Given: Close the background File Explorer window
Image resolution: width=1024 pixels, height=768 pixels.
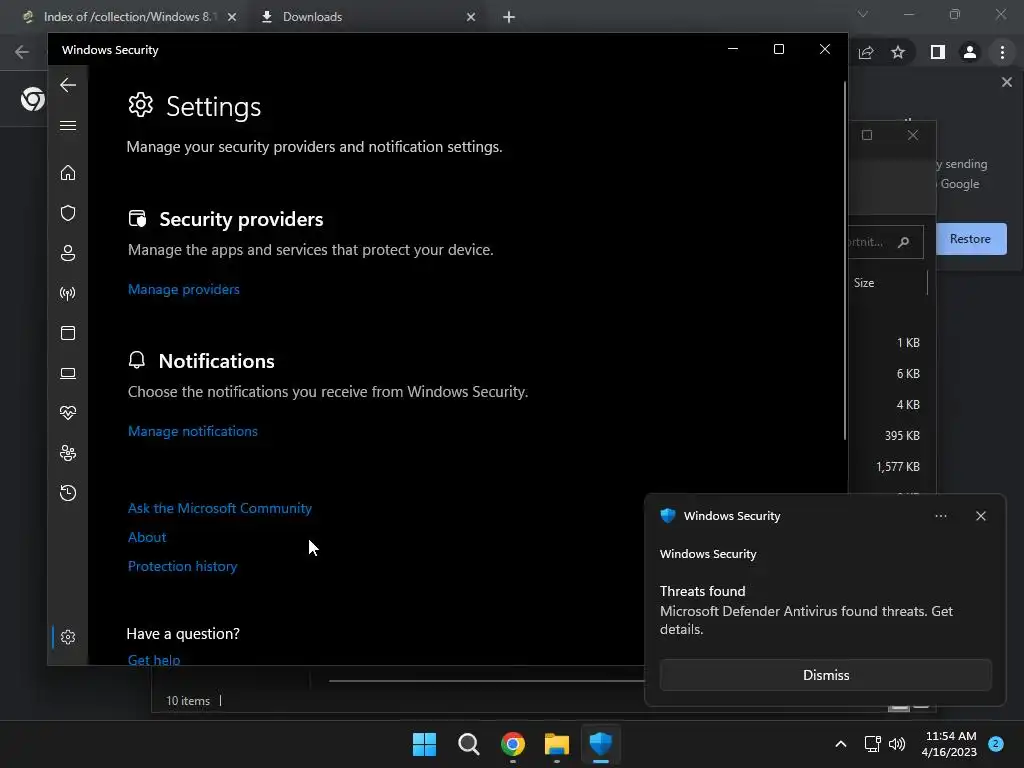Looking at the screenshot, I should [912, 135].
